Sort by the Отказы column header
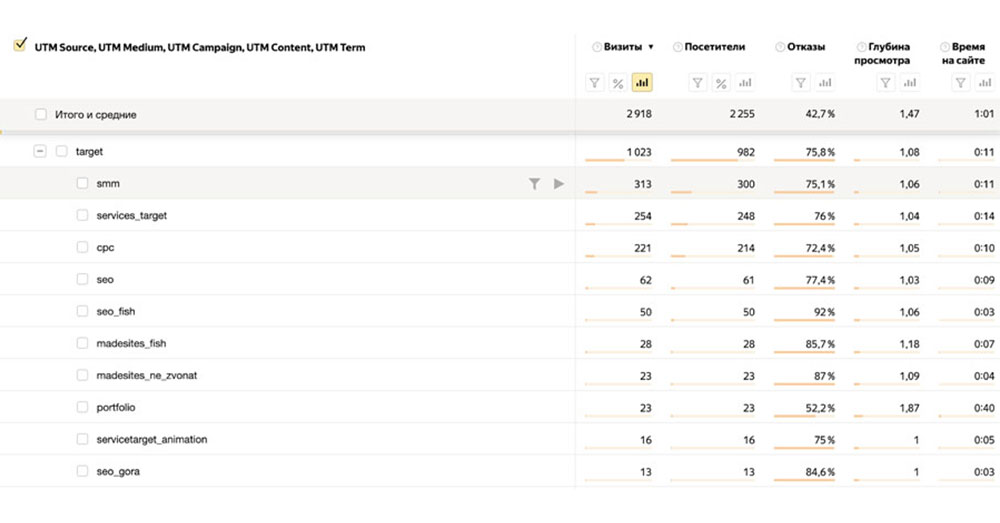Screen dimensions: 1000x523 tap(806, 47)
